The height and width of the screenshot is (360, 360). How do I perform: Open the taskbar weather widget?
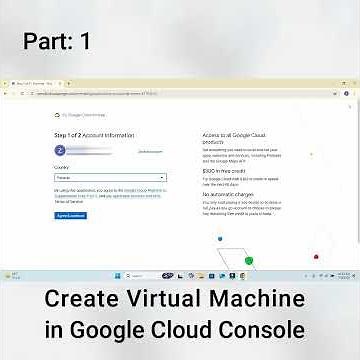[x=13, y=276]
